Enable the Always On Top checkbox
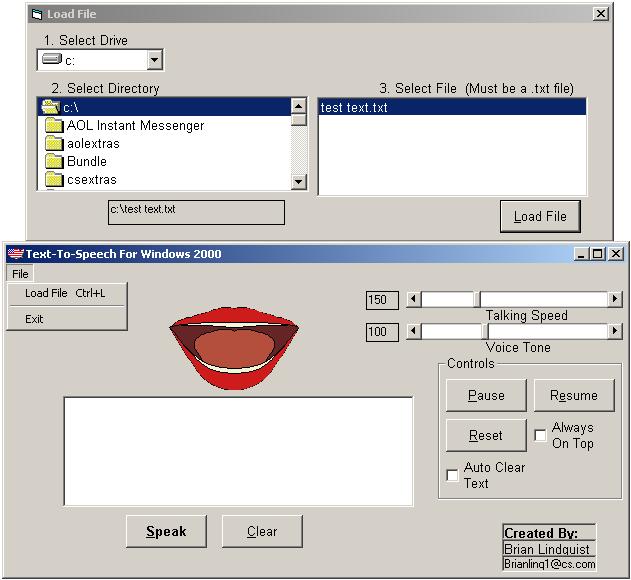 point(540,436)
